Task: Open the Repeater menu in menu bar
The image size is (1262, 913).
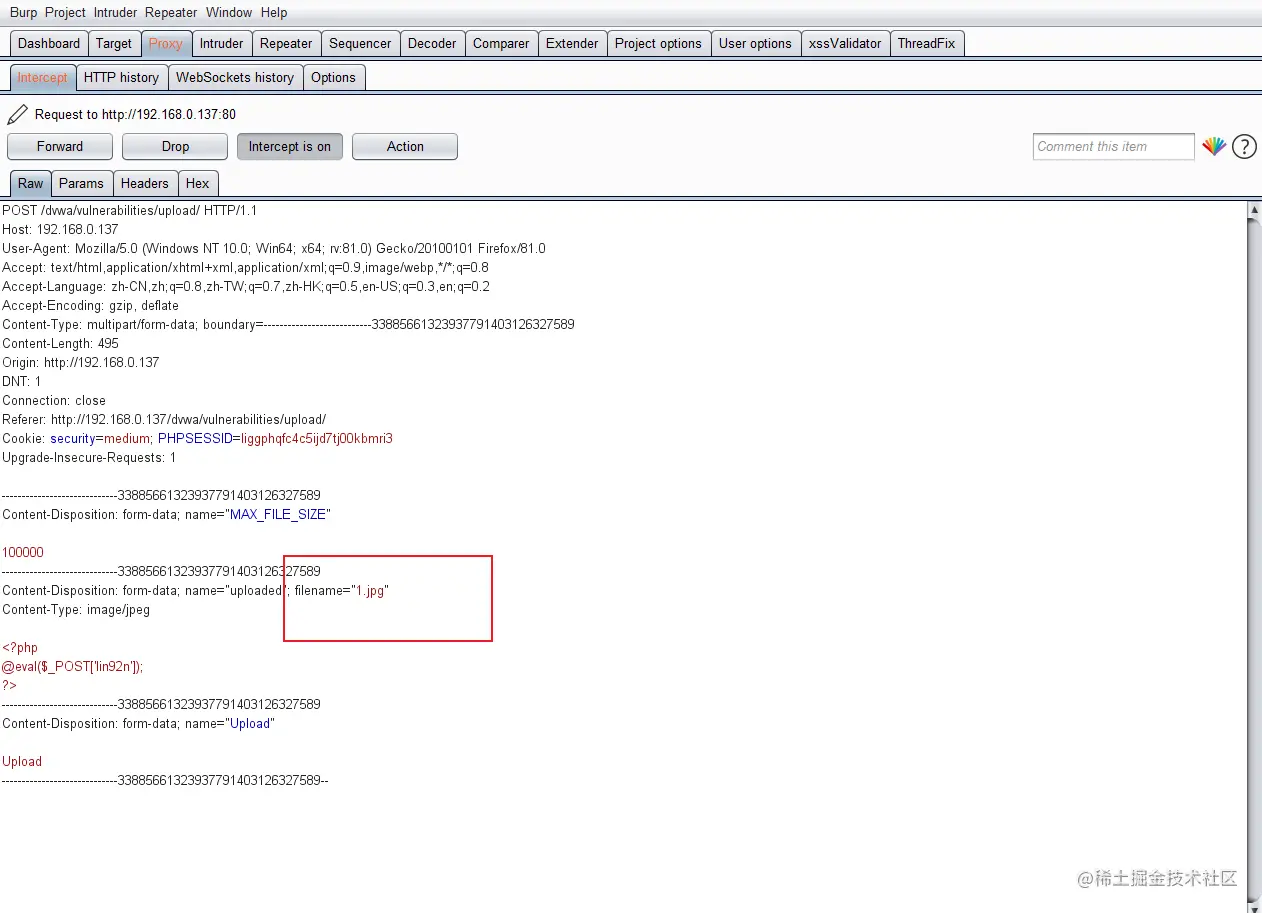Action: [171, 13]
